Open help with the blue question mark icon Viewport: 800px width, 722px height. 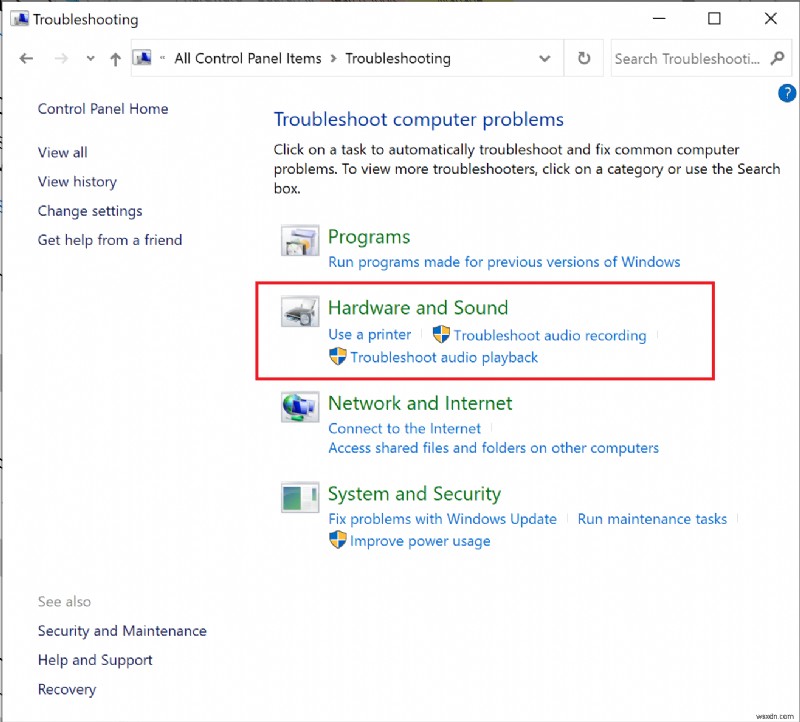point(787,93)
